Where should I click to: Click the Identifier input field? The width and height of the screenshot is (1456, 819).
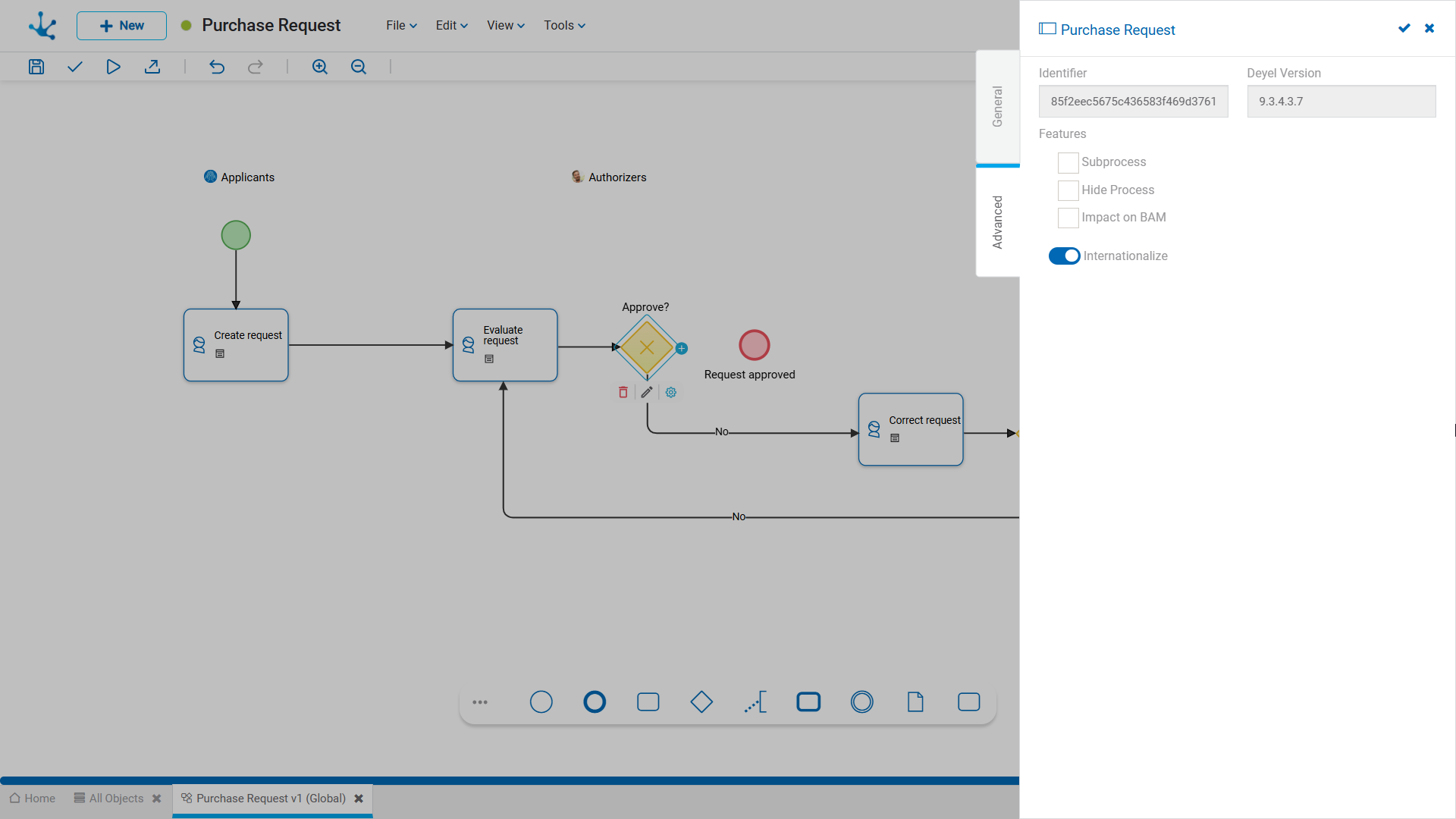pyautogui.click(x=1133, y=102)
